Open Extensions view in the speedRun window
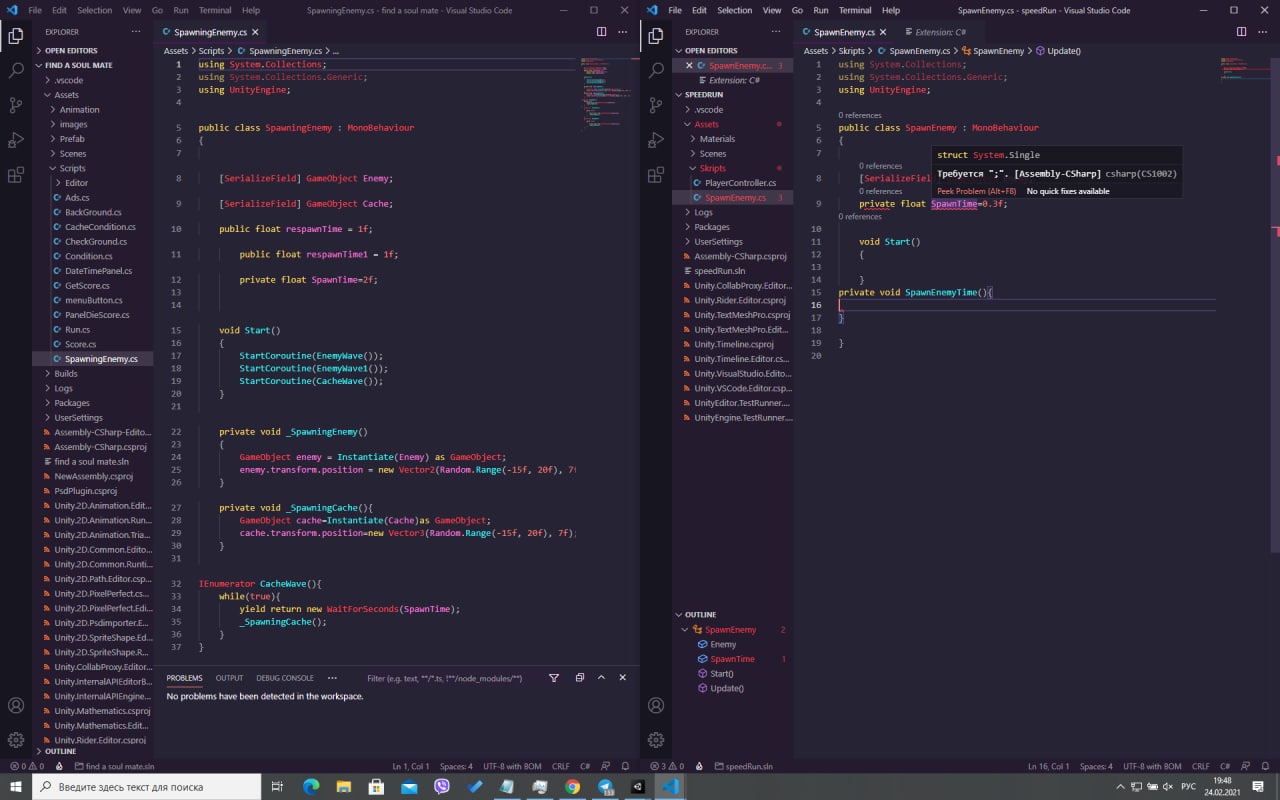Image resolution: width=1280 pixels, height=800 pixels. [x=656, y=174]
